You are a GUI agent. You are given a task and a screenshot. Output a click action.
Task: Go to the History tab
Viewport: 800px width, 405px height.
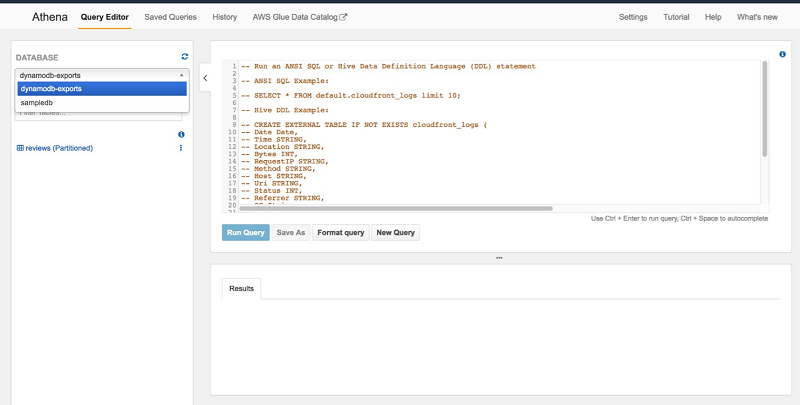(x=224, y=17)
